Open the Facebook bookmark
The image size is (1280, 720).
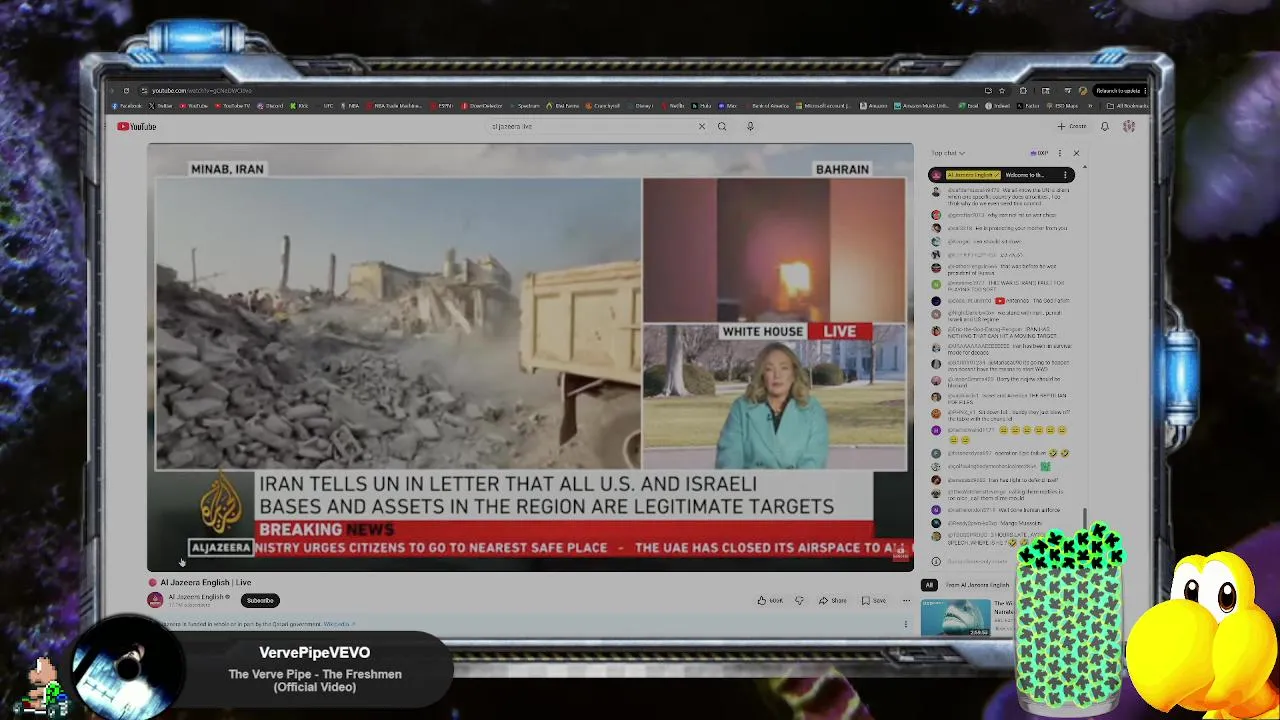coord(127,106)
